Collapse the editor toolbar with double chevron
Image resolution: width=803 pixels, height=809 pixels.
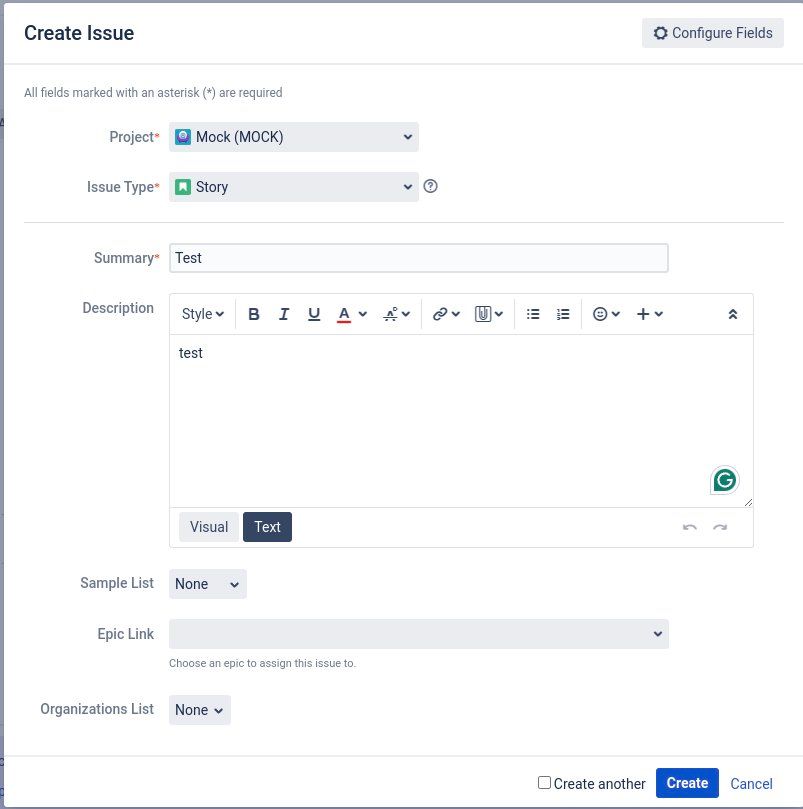[x=732, y=314]
